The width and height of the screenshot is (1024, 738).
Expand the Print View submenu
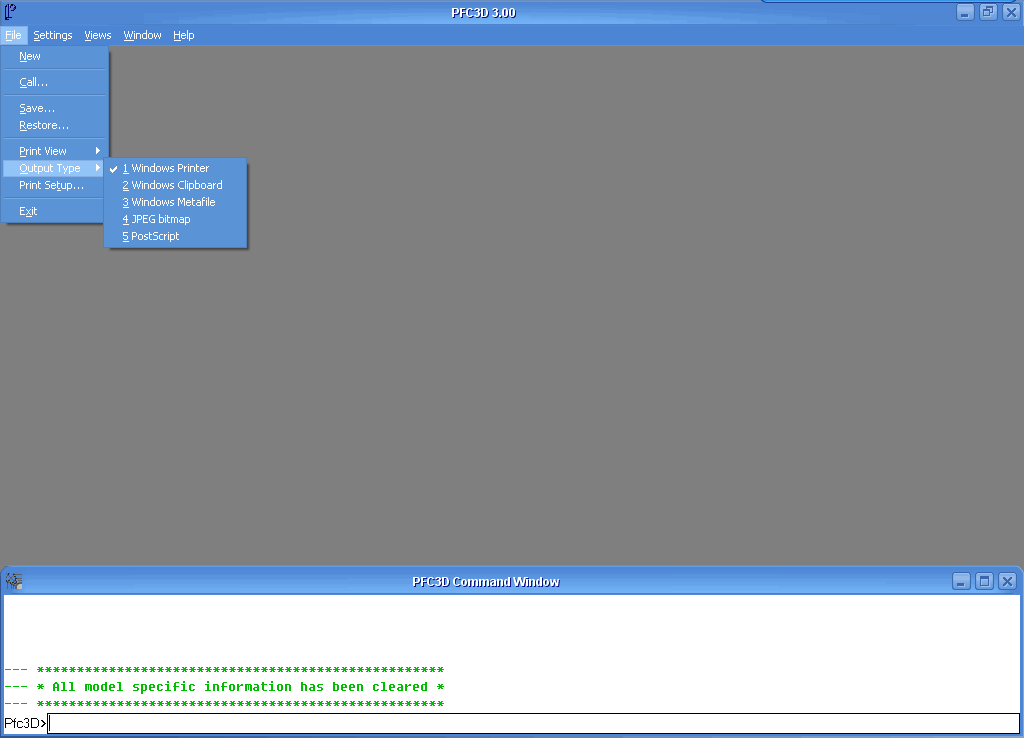[54, 151]
